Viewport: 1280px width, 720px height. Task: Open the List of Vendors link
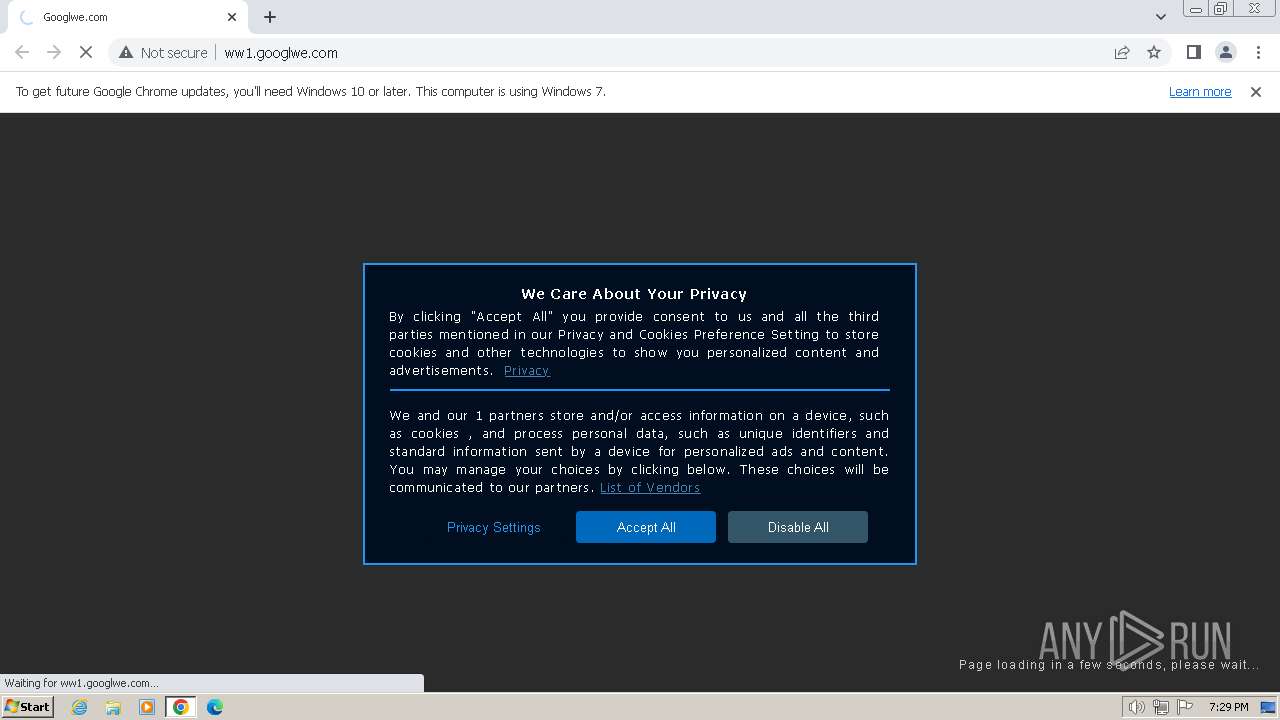(650, 487)
